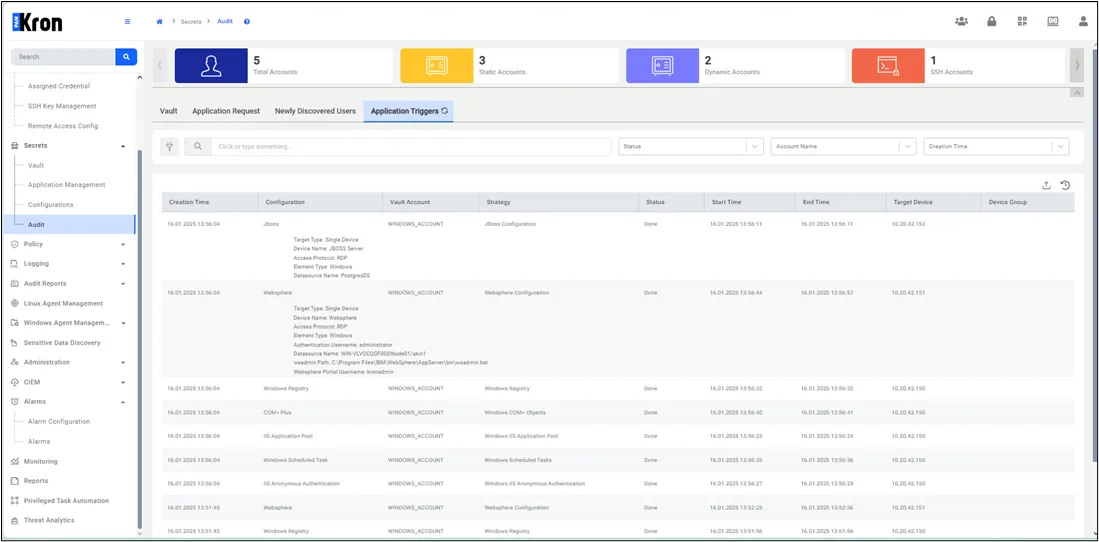Open the Creation Time filter dropdown
Image resolution: width=1099 pixels, height=542 pixels.
996,147
